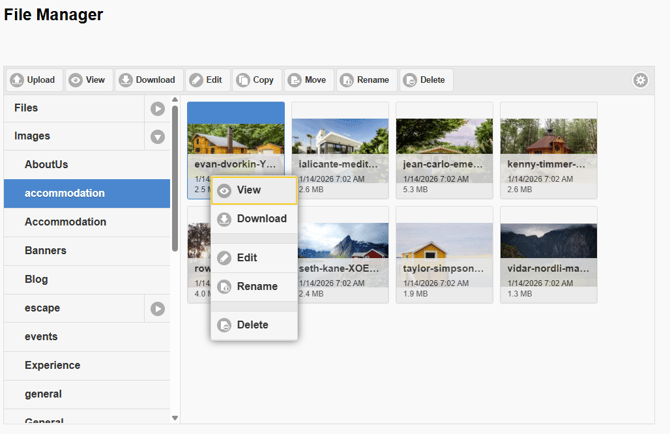Expand the escape folder arrow
This screenshot has height=434, width=670.
pos(158,308)
